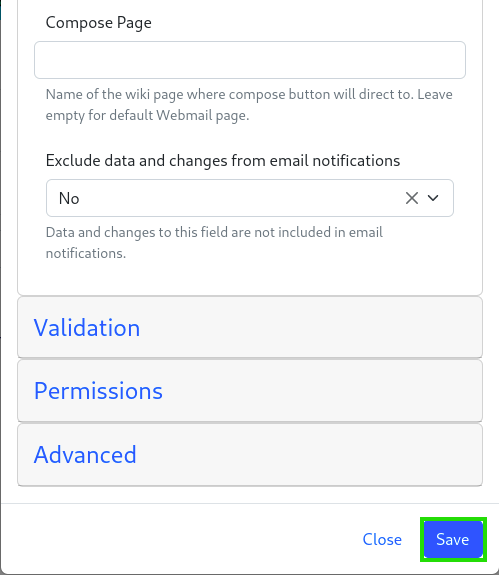Image resolution: width=499 pixels, height=575 pixels.
Task: Expand the Validation section
Action: [87, 327]
